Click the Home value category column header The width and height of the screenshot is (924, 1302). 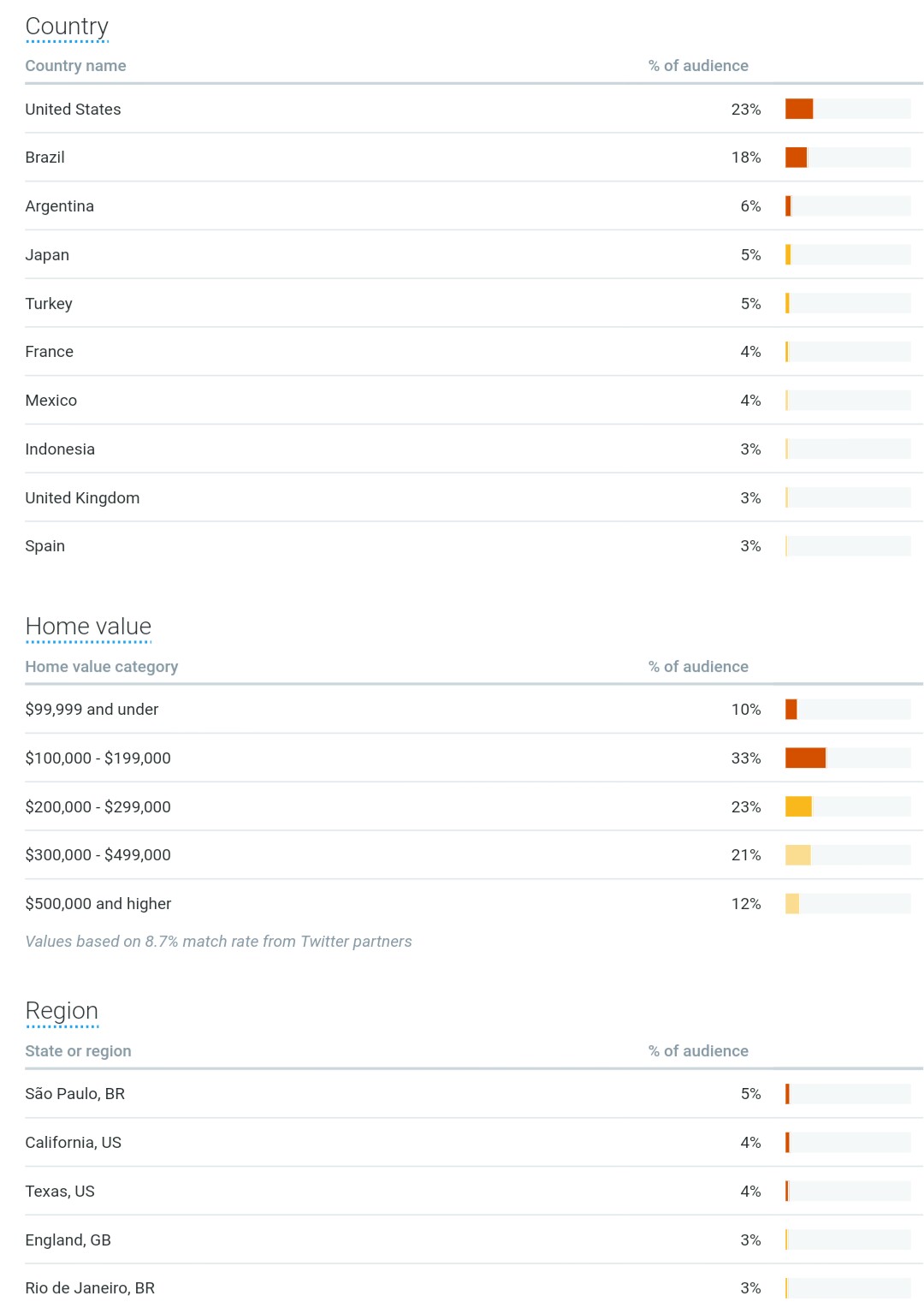click(x=102, y=667)
